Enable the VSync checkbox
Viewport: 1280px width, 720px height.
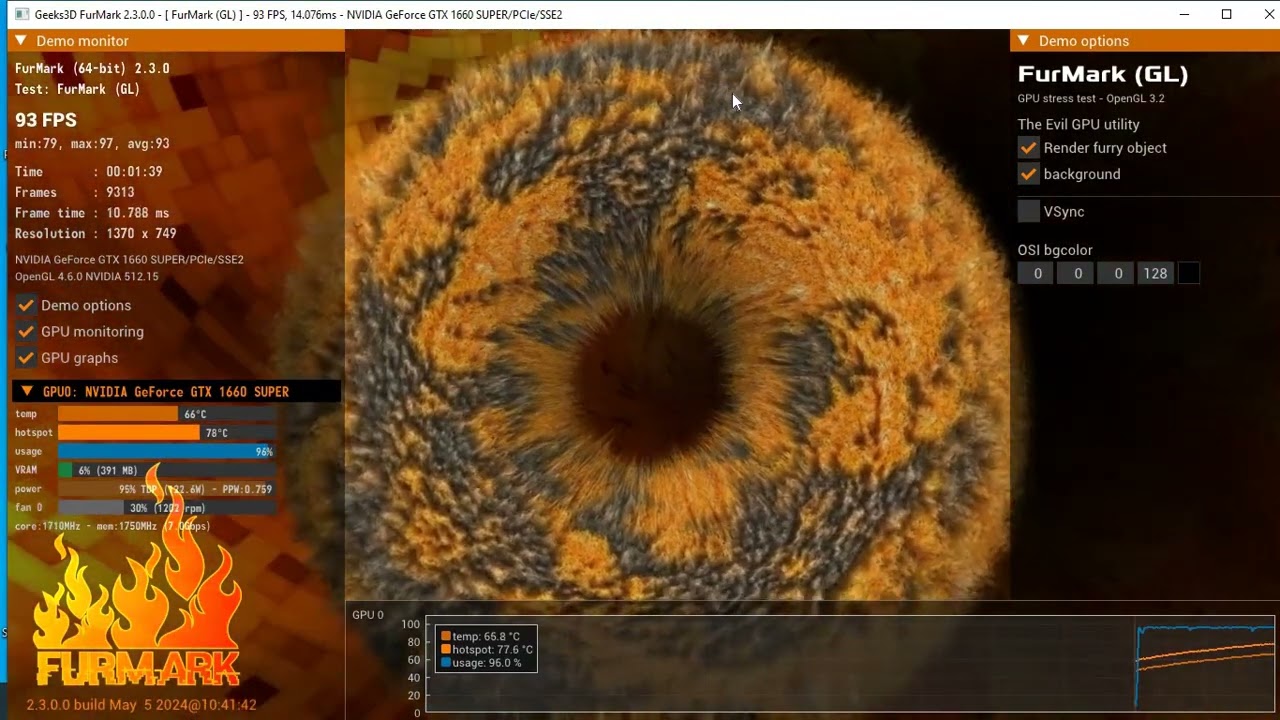[1029, 211]
